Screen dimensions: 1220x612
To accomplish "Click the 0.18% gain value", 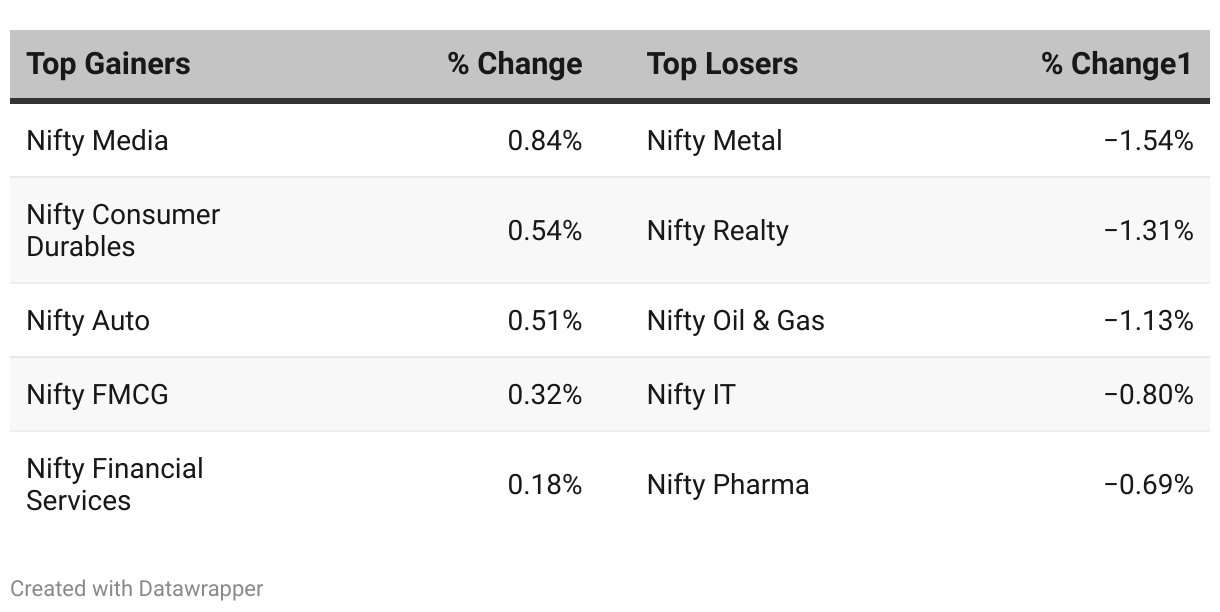I will click(544, 484).
